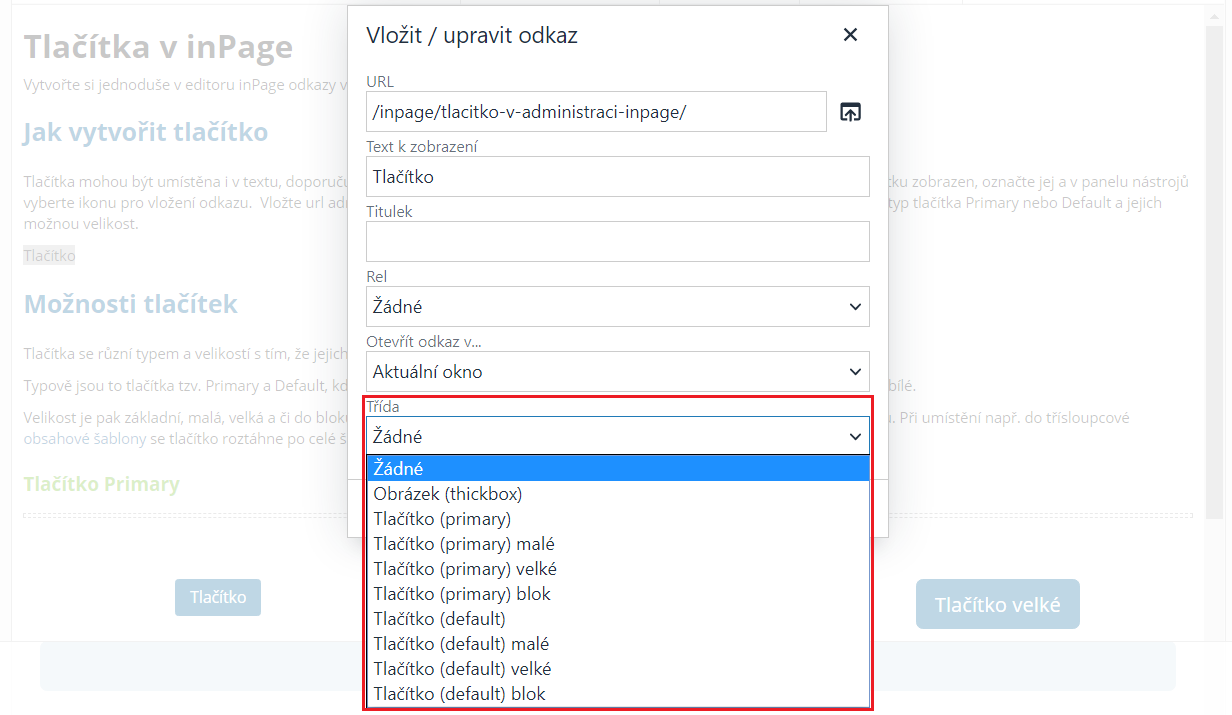This screenshot has width=1232, height=715.
Task: Click the Tlačítko velké button
Action: tap(997, 605)
